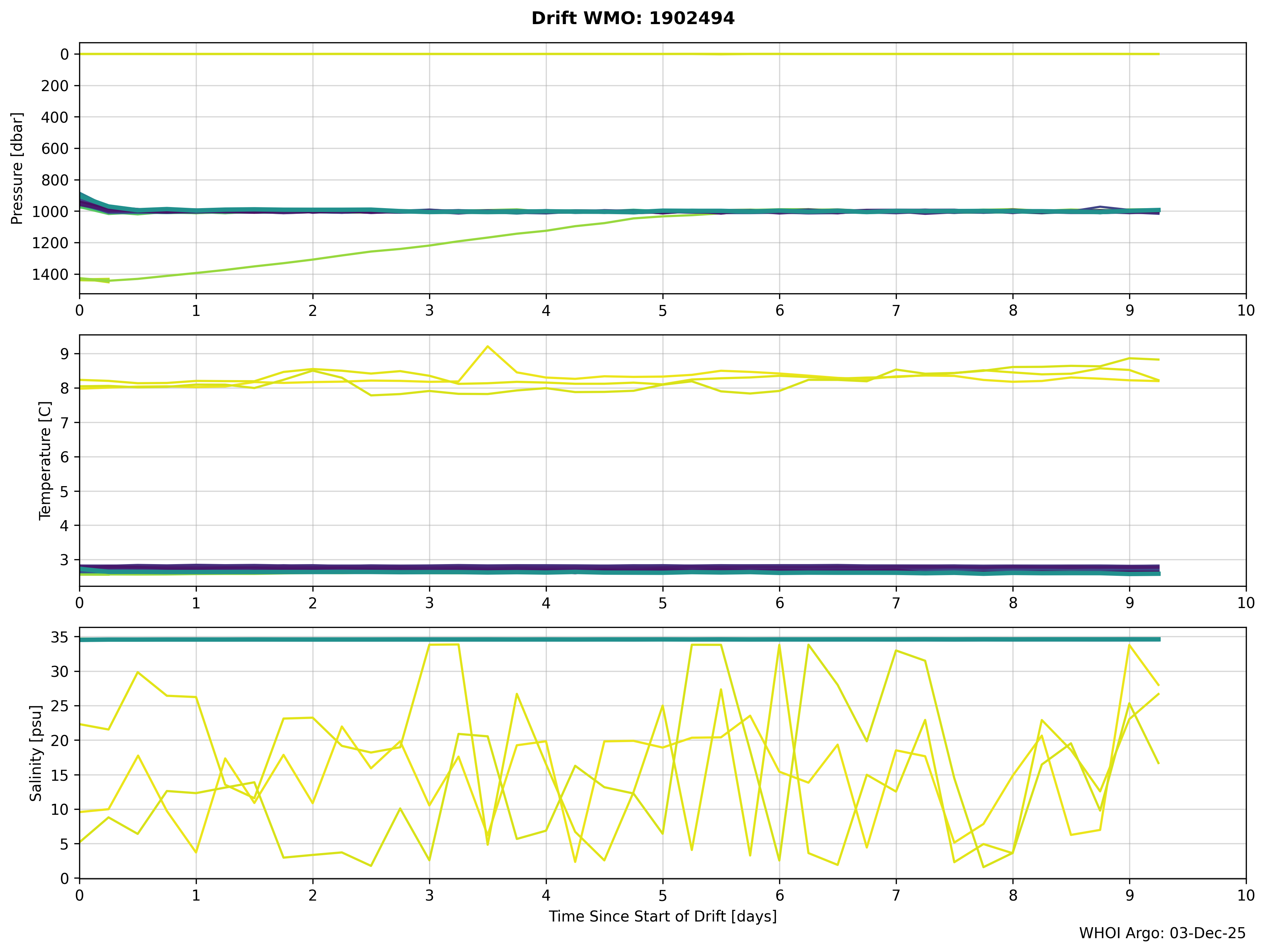Screen dimensions: 1266x952
Task: Click the 'WHOI Argo: 03-Dec-25' footer text
Action: pos(1162,933)
